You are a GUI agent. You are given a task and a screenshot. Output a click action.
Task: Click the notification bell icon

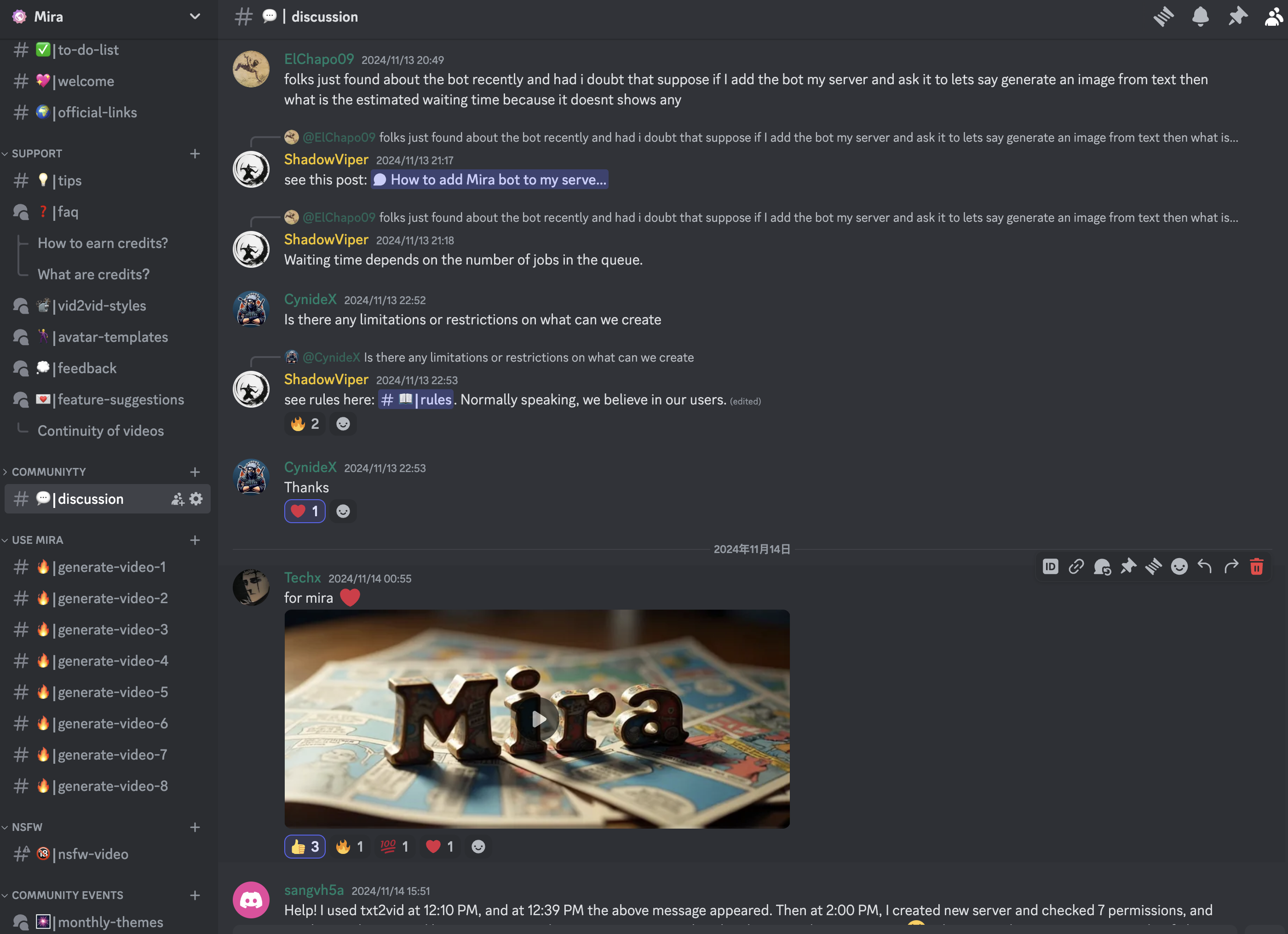click(x=1200, y=17)
